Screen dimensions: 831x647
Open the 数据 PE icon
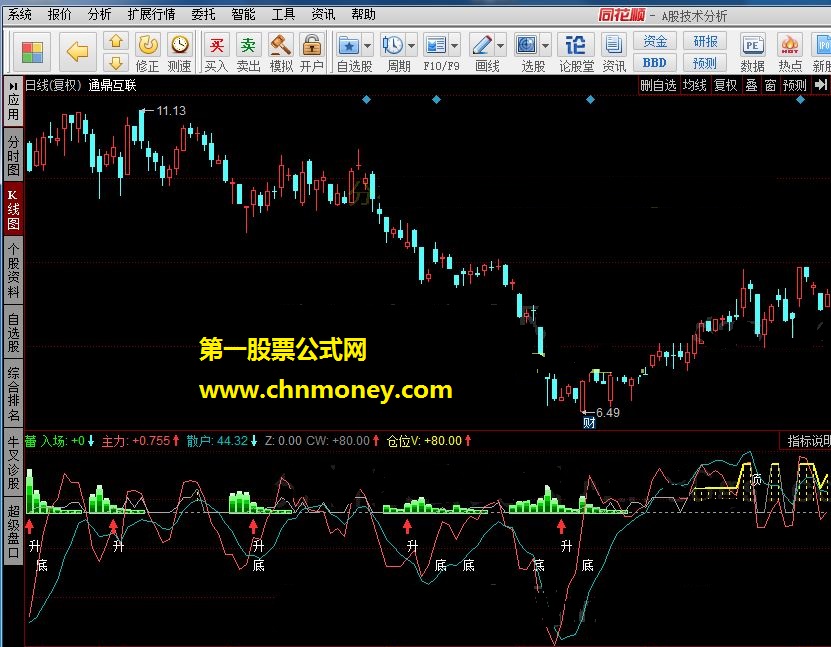[753, 52]
